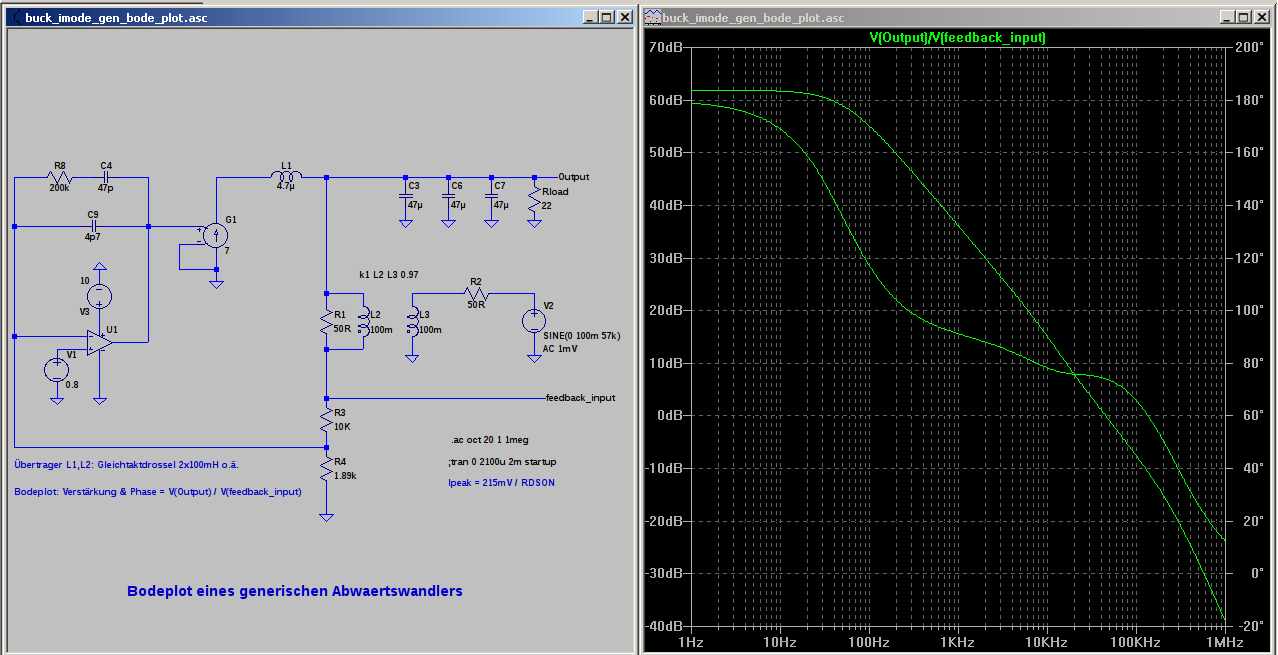Click the 0.8 value of V1
The image size is (1278, 655).
72,383
